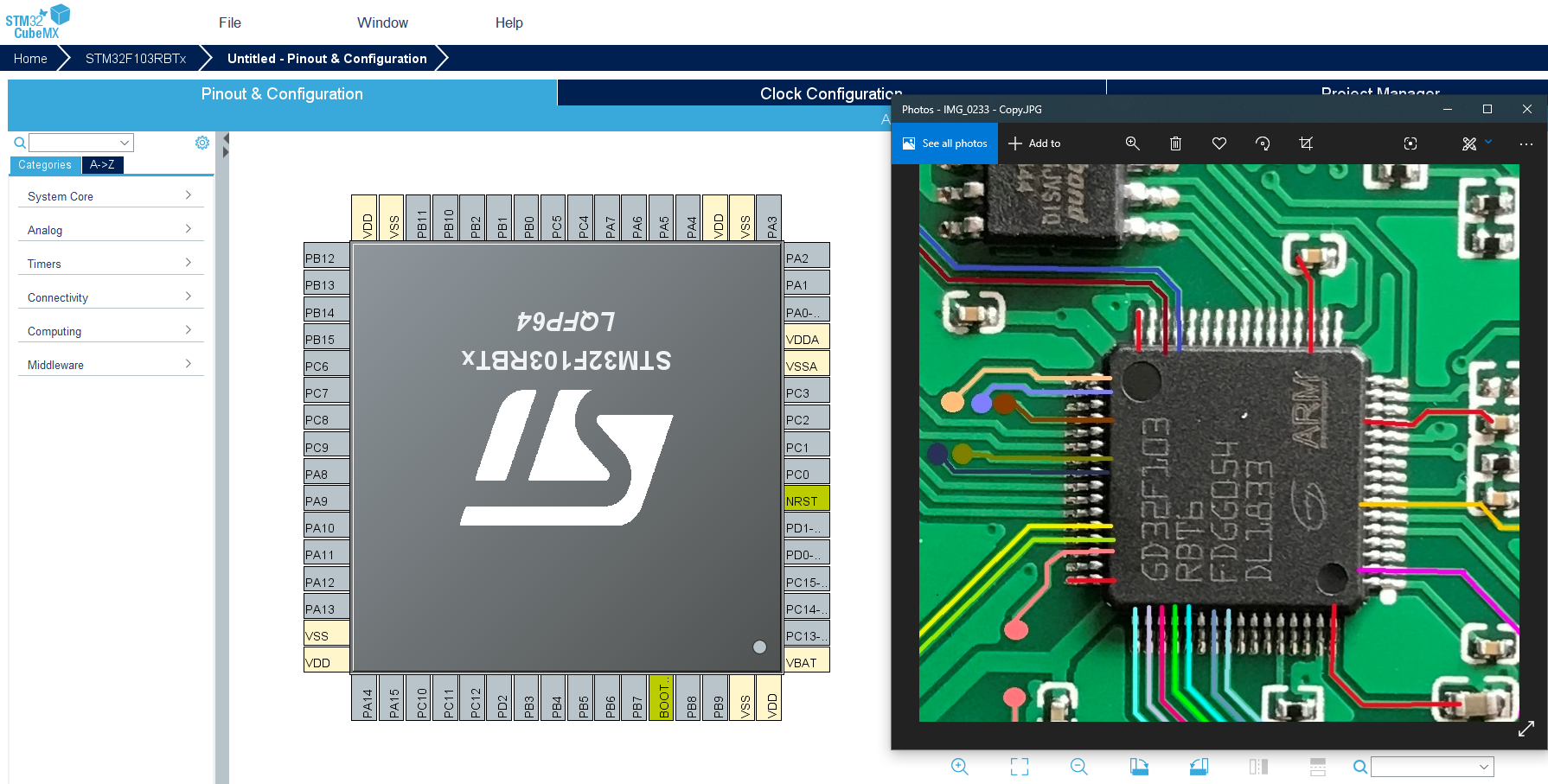Click See all photos button
This screenshot has height=784, width=1548.
(944, 143)
